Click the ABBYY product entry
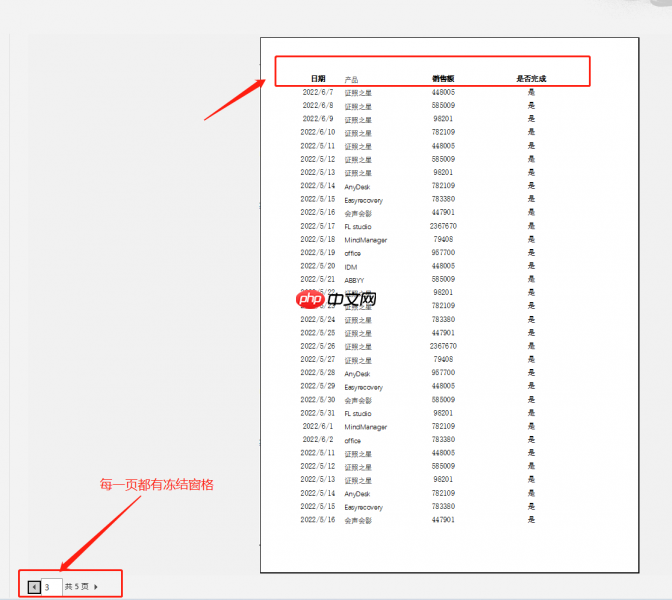The height and width of the screenshot is (600, 672). point(354,280)
